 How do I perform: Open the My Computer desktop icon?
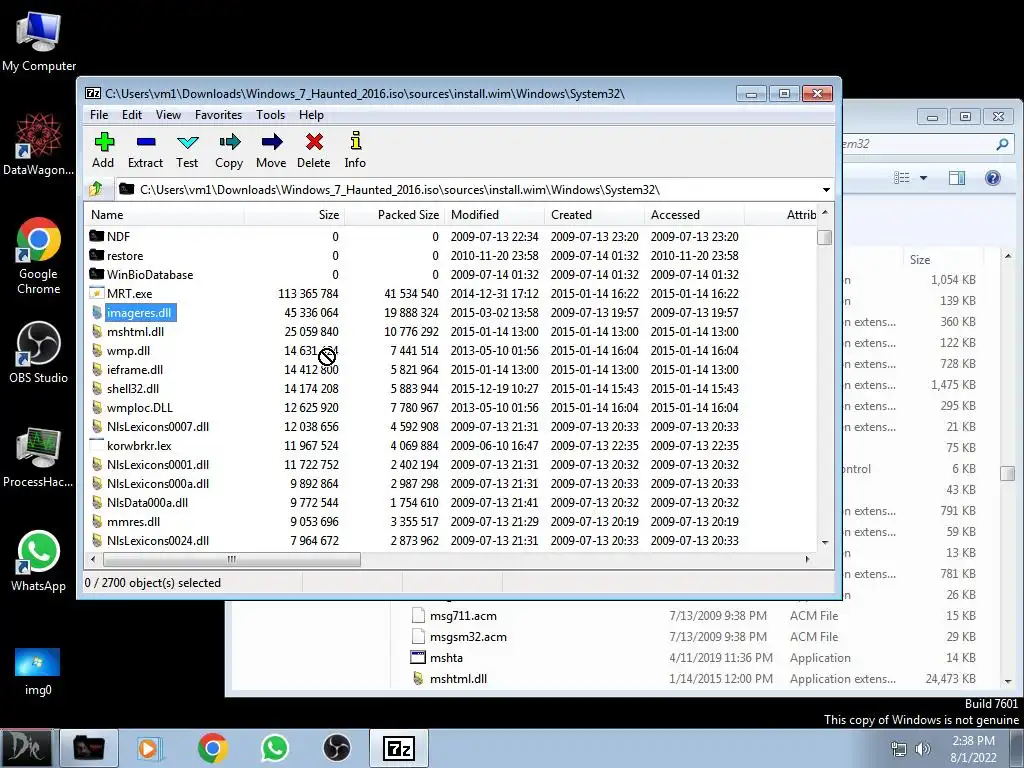(39, 42)
